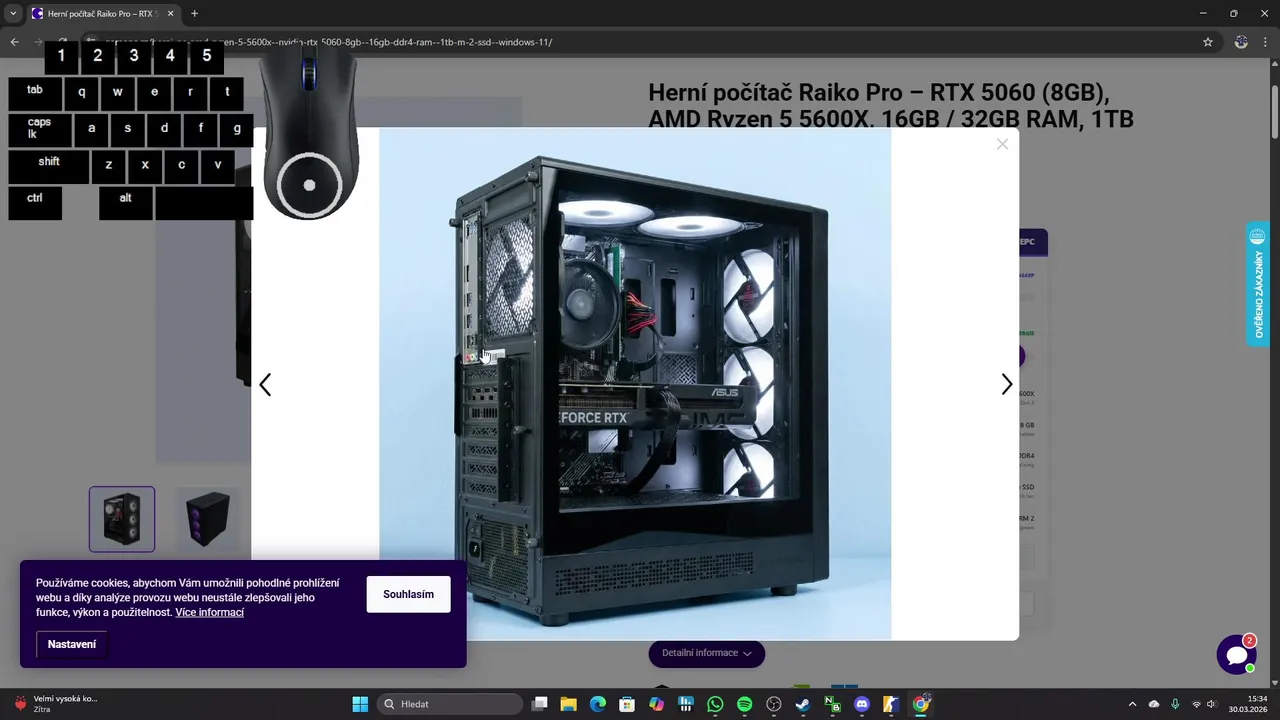This screenshot has height=720, width=1280.
Task: Select the Herní počítač Raiko Pro tab
Action: coord(104,13)
